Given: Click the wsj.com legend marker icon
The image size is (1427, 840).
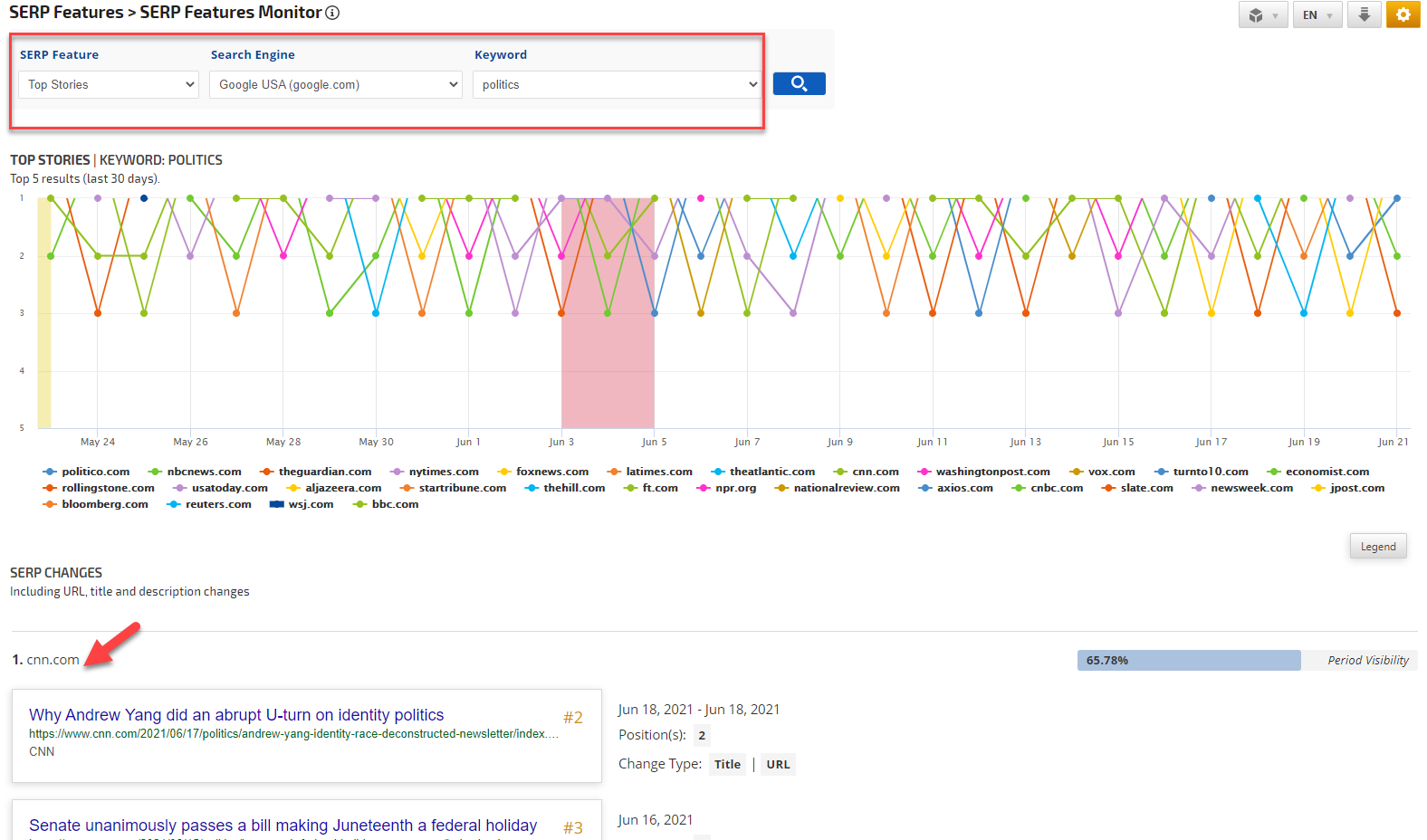Looking at the screenshot, I should (276, 504).
